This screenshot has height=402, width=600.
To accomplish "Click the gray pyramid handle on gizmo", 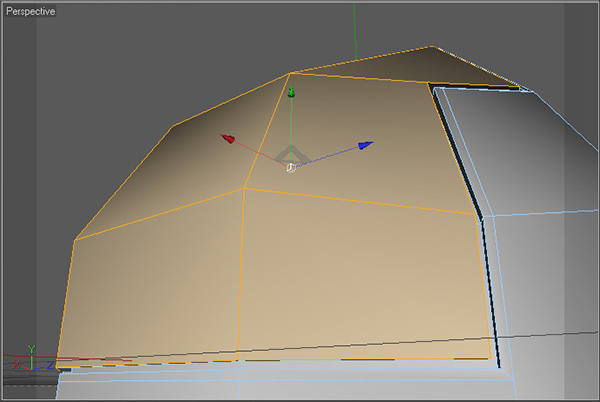I will [290, 155].
